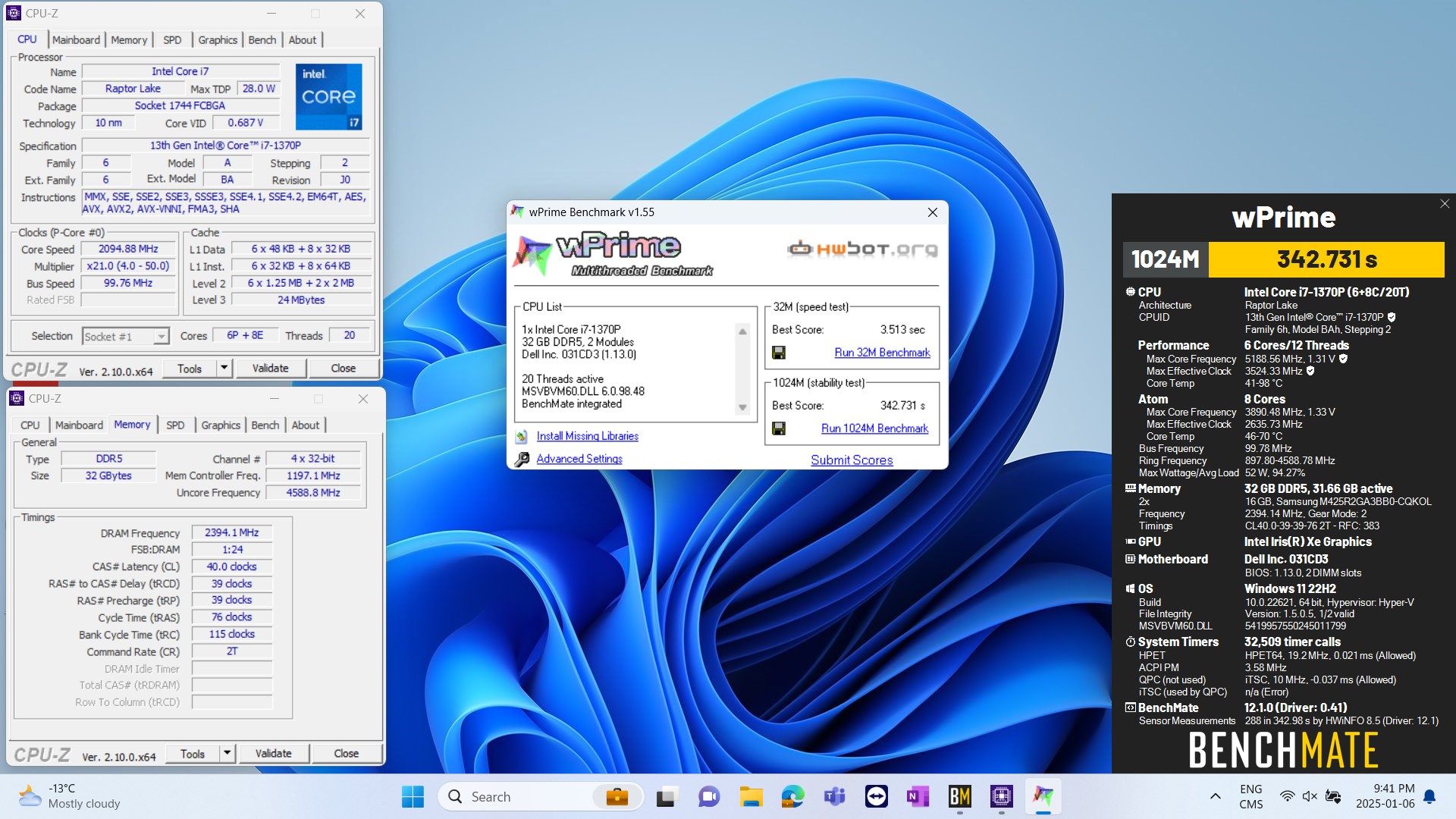Save the 1024M best score via floppy icon
1456x819 pixels.
778,428
